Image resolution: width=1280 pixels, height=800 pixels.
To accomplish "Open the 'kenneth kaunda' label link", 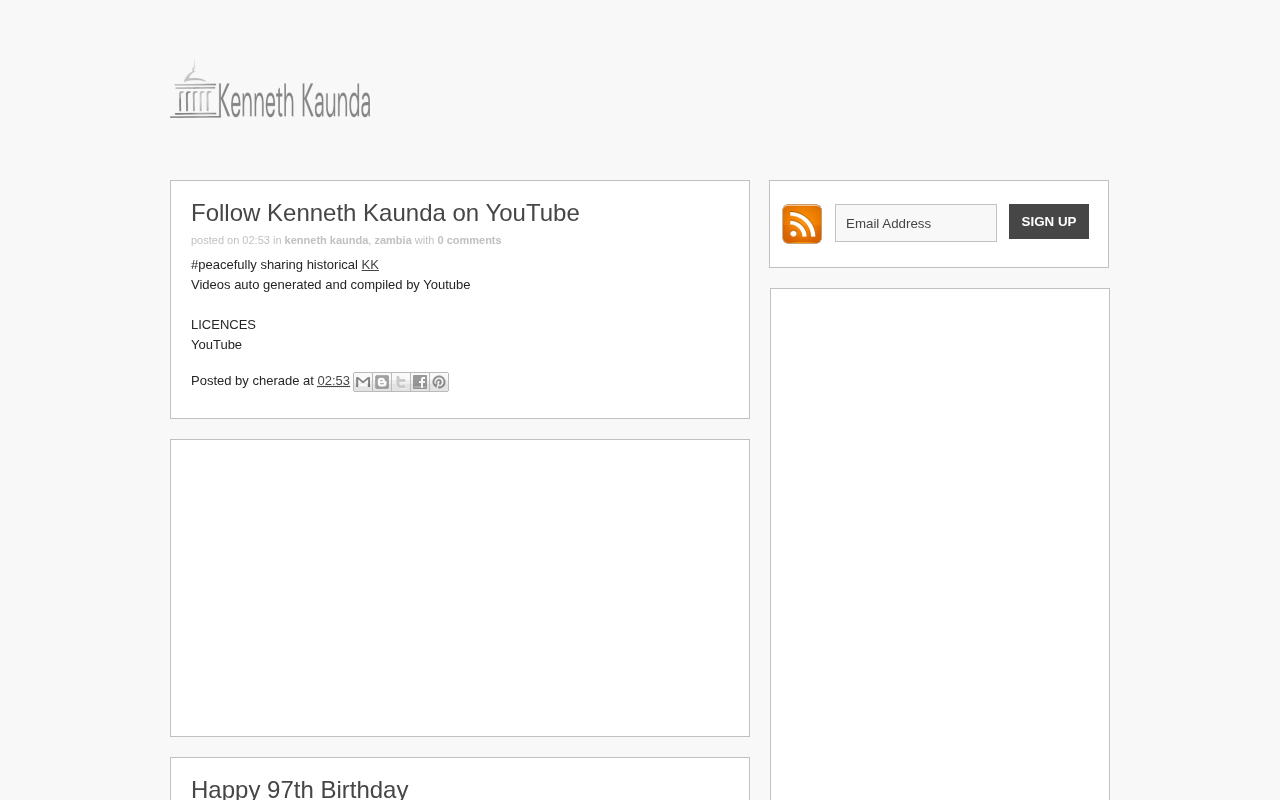I will point(326,240).
